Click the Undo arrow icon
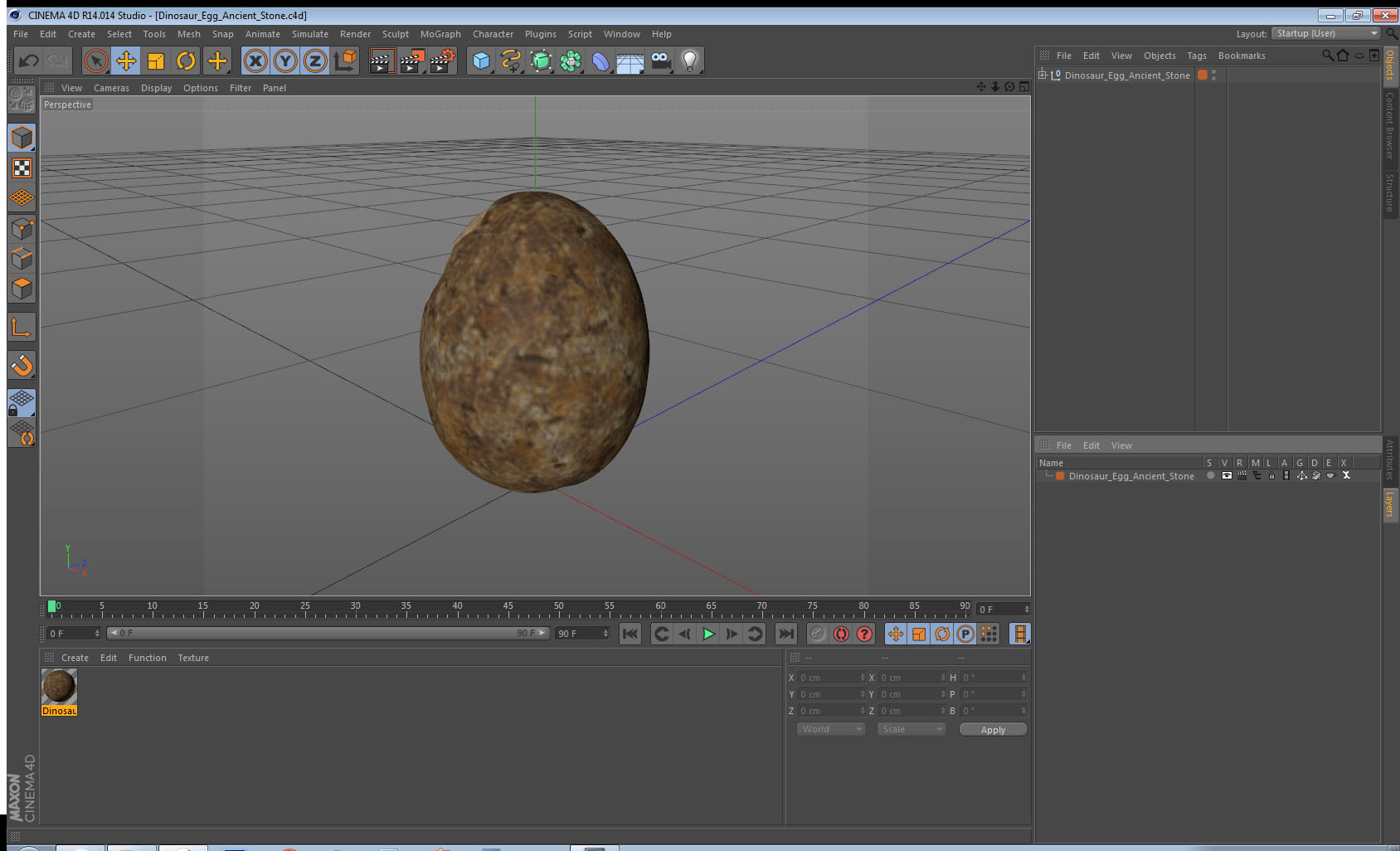The width and height of the screenshot is (1400, 851). (29, 61)
